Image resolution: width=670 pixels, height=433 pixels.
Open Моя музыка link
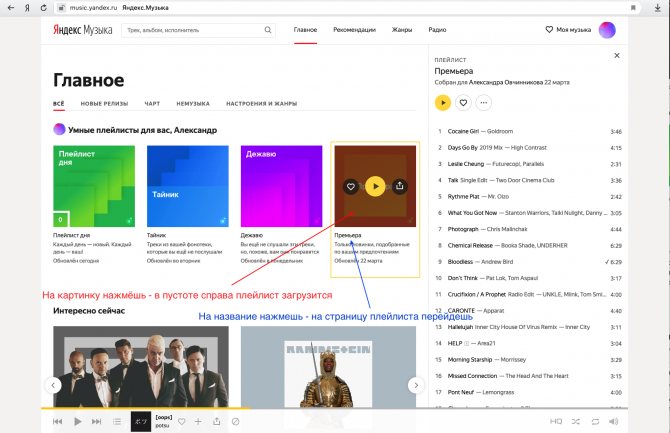point(568,30)
